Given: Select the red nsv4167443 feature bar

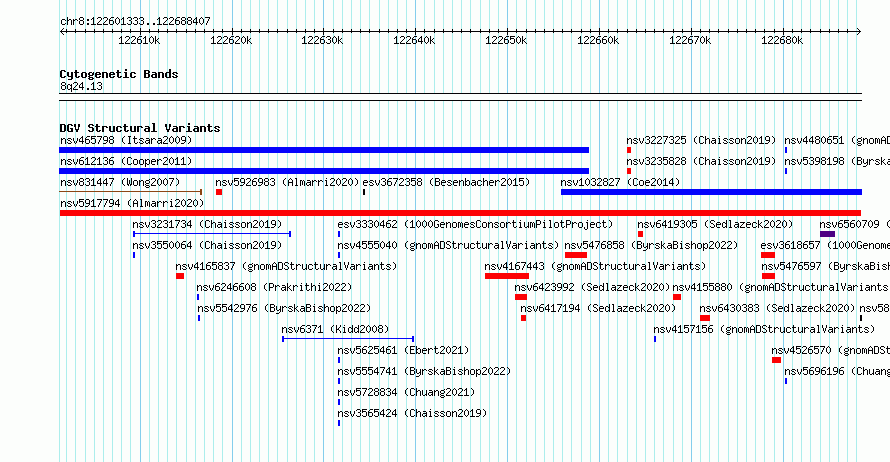Looking at the screenshot, I should (x=507, y=276).
